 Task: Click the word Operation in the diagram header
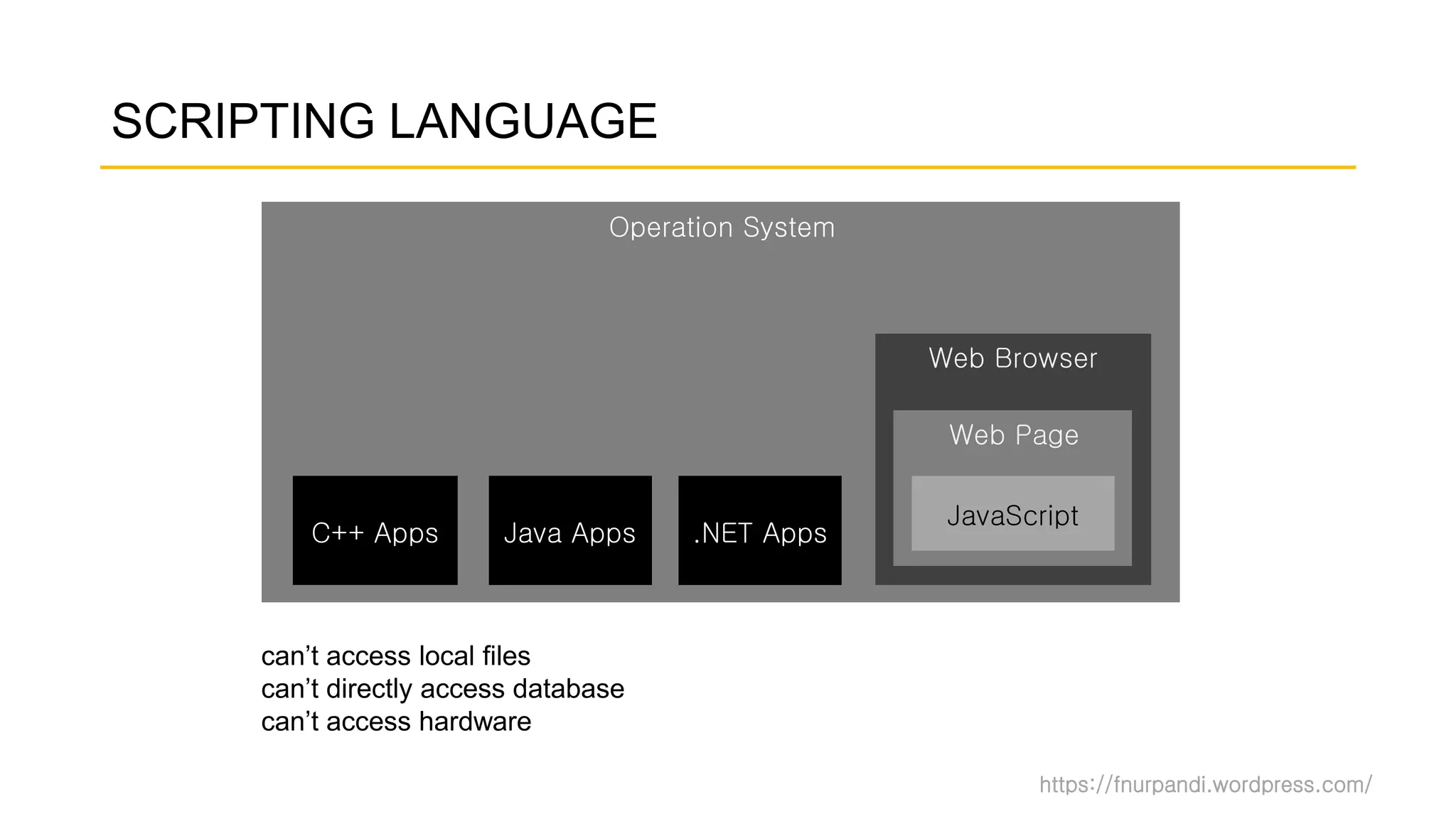tap(670, 227)
